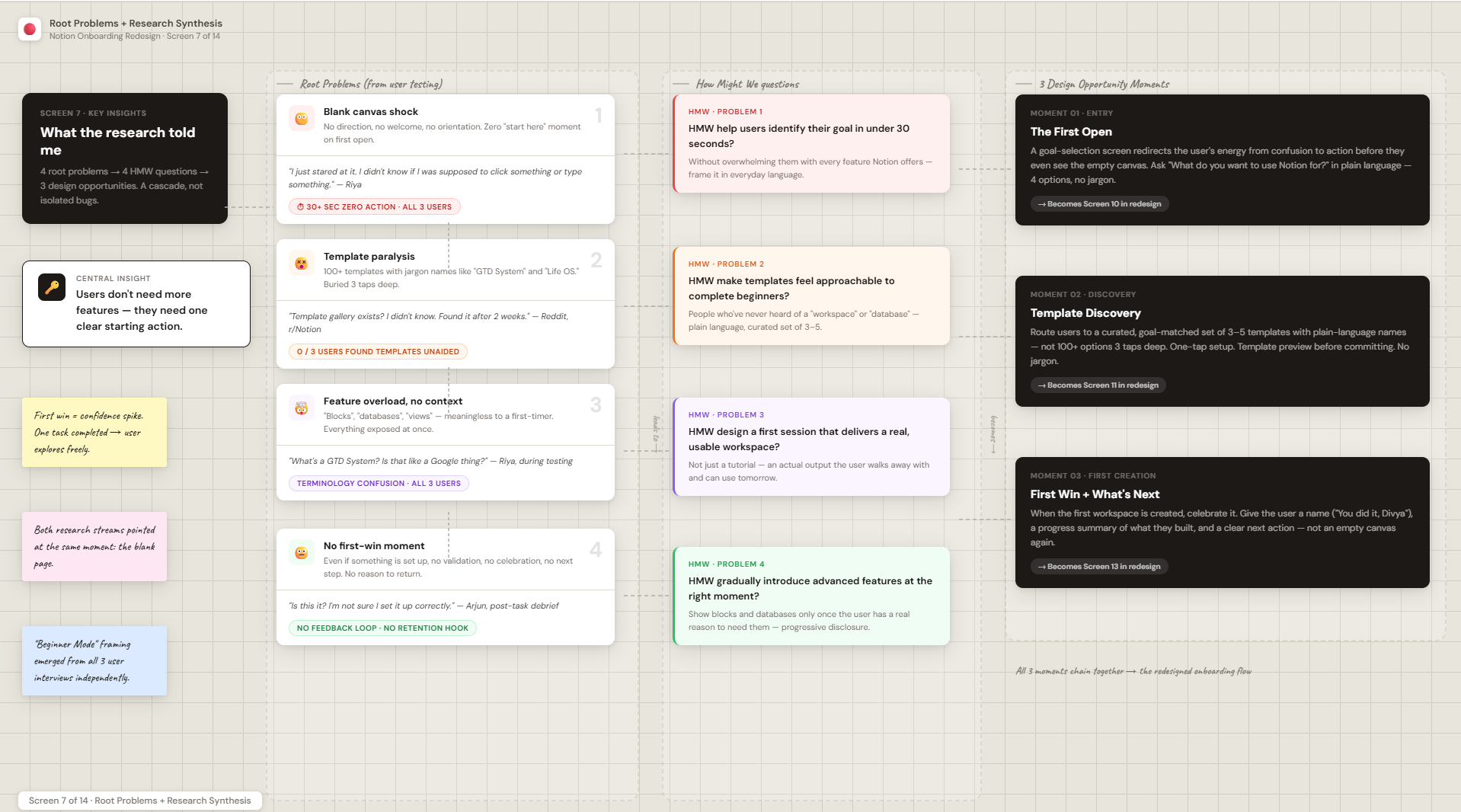Click the Feature overload emoji icon

[x=302, y=408]
